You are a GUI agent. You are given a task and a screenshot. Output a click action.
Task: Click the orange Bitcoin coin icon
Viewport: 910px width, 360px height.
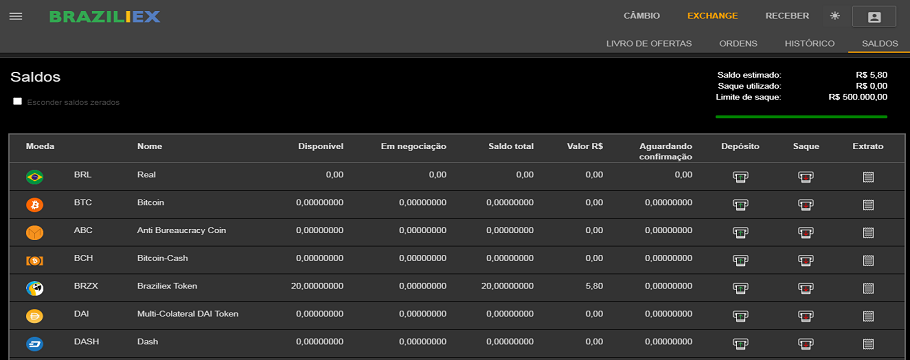[35, 205]
